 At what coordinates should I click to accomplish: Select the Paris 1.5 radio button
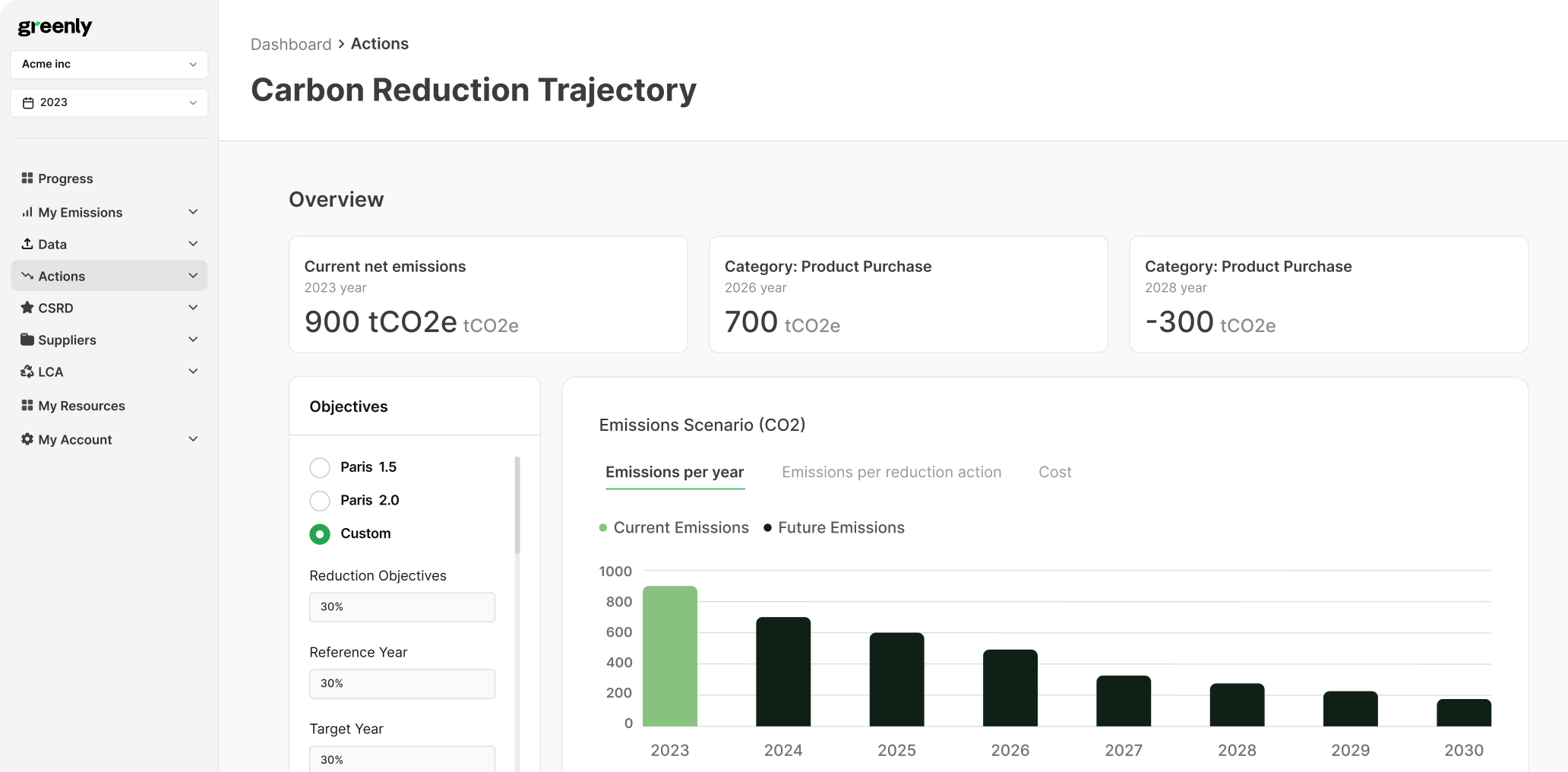tap(319, 467)
